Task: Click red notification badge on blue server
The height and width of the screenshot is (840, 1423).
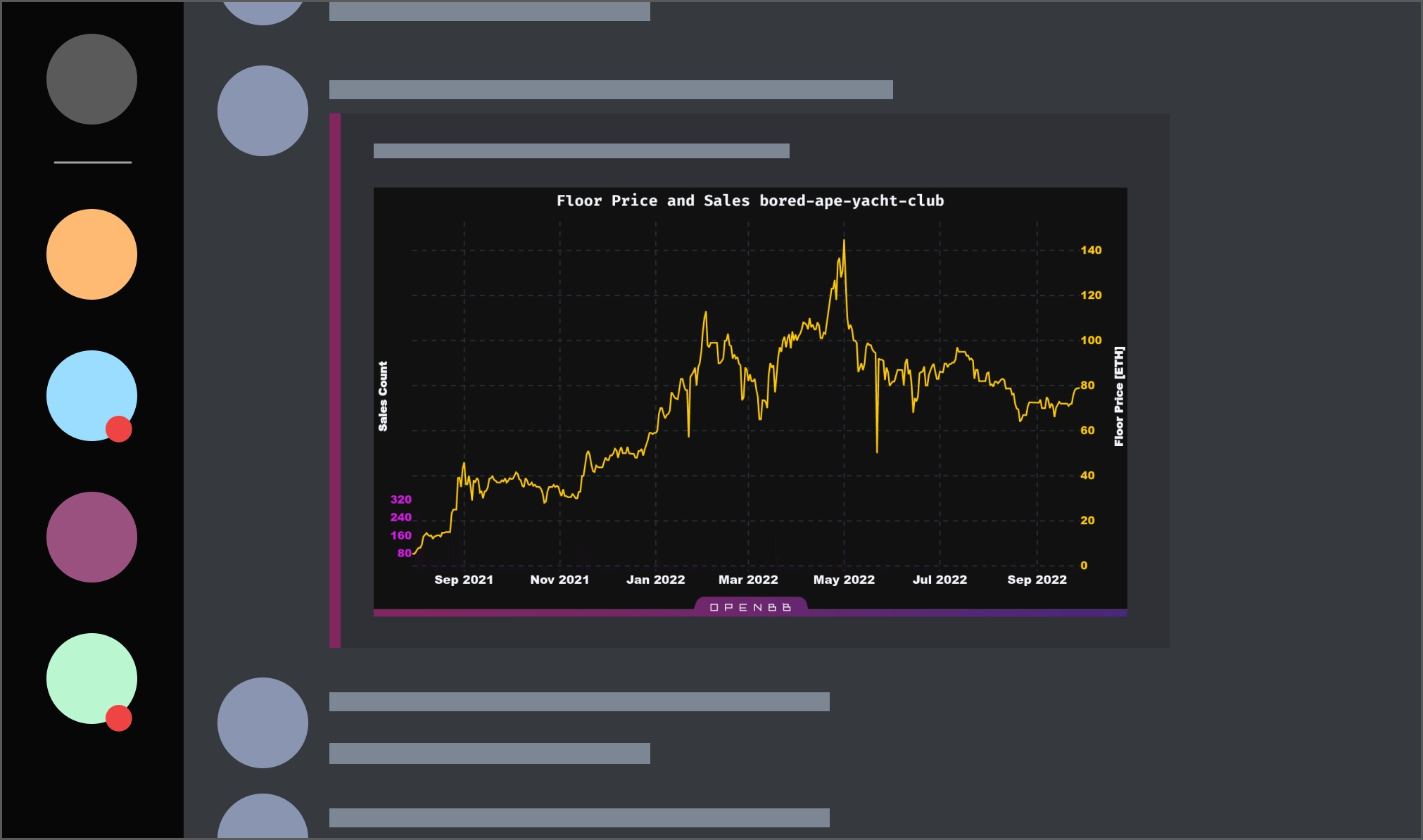Action: (119, 428)
